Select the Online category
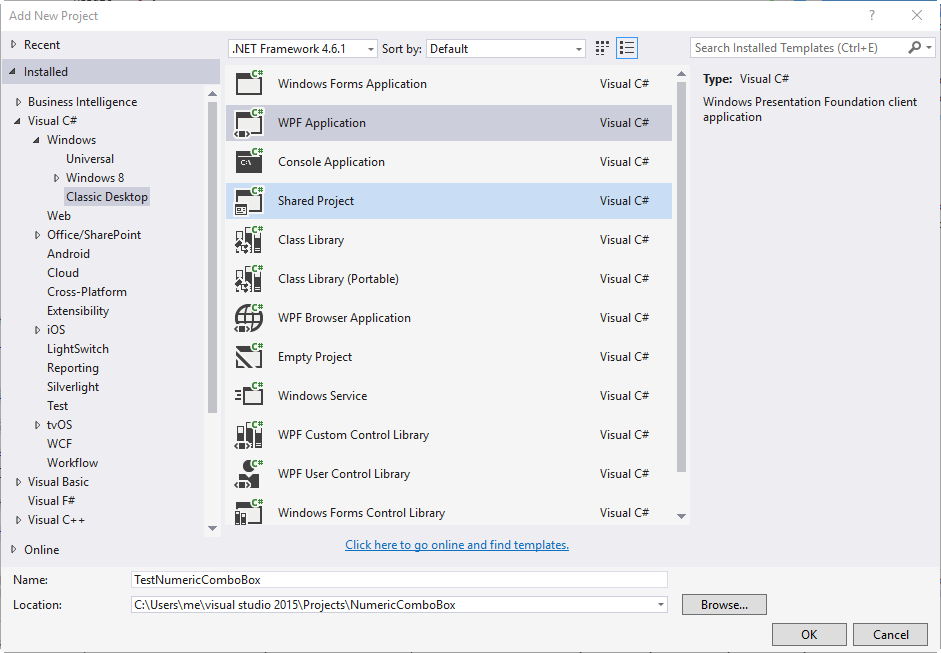Image resolution: width=941 pixels, height=653 pixels. coord(44,549)
